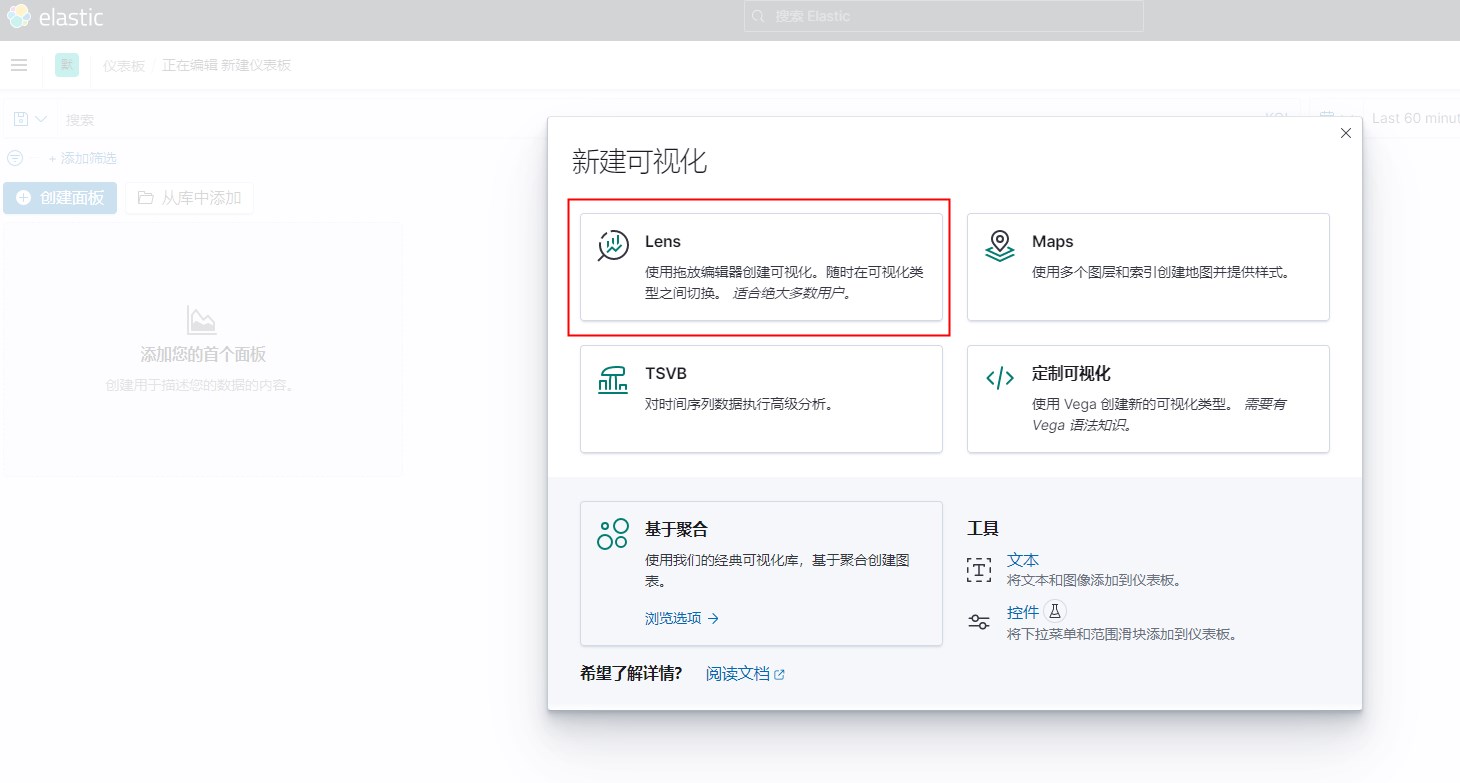This screenshot has width=1460, height=783.
Task: Click the Maps location pin icon
Action: [x=999, y=246]
